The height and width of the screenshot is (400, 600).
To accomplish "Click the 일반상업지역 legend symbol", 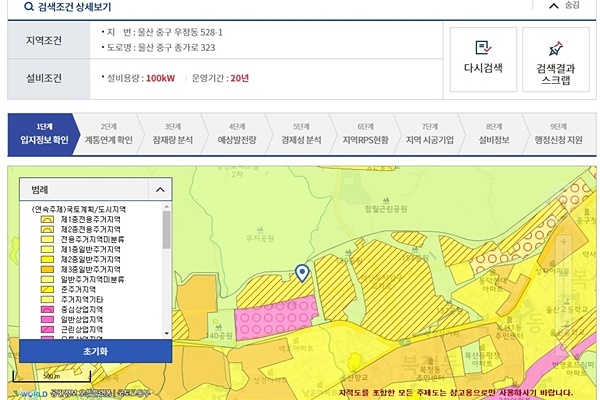I will click(x=47, y=319).
